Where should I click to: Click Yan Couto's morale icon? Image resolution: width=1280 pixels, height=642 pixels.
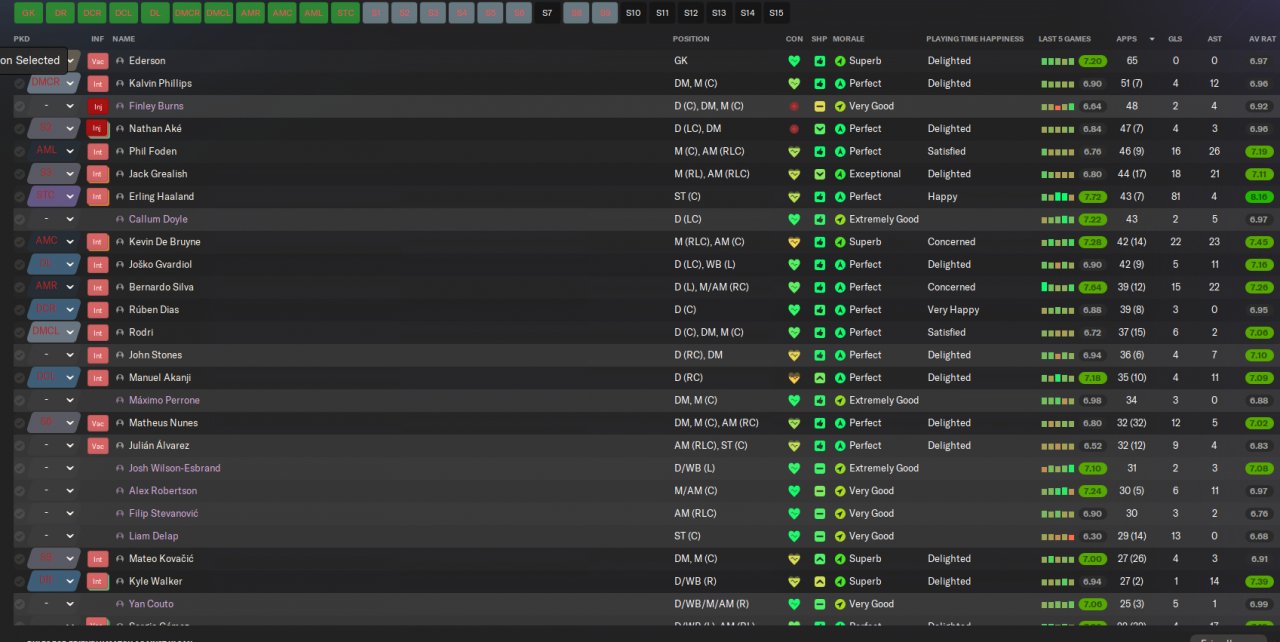[x=840, y=604]
